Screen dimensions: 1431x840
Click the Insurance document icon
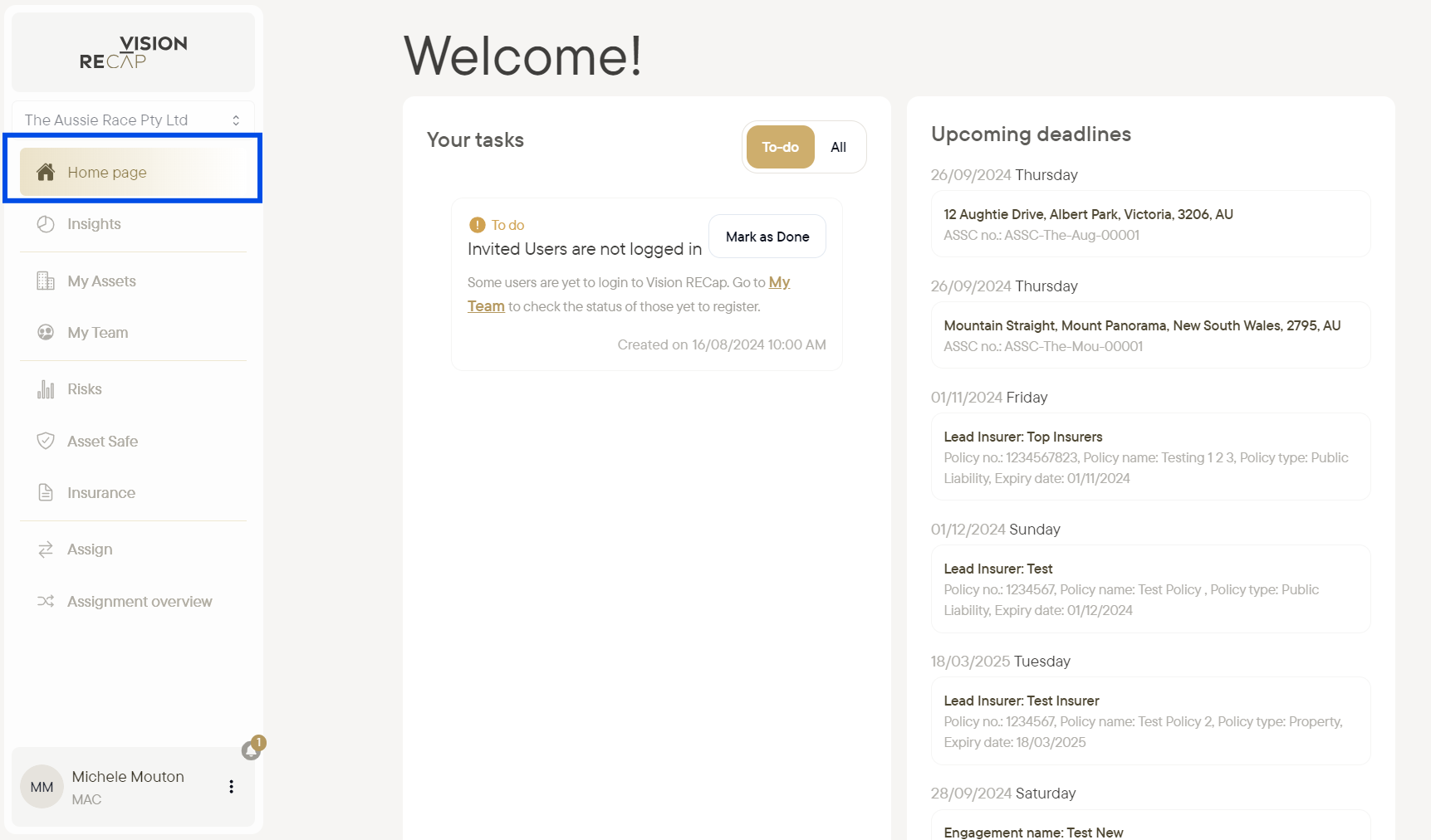(46, 492)
